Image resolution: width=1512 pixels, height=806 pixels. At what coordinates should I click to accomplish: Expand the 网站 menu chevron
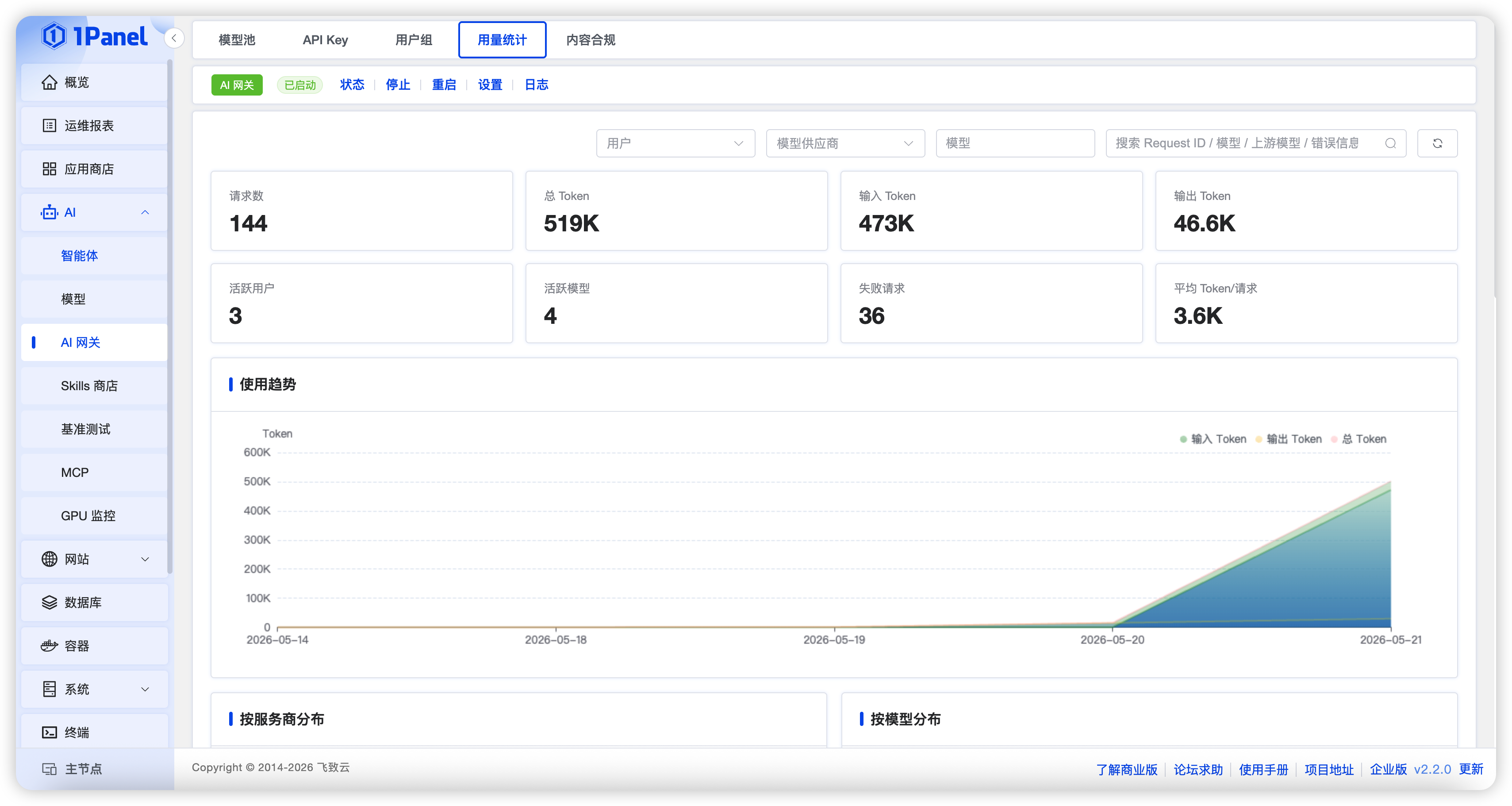pyautogui.click(x=145, y=560)
